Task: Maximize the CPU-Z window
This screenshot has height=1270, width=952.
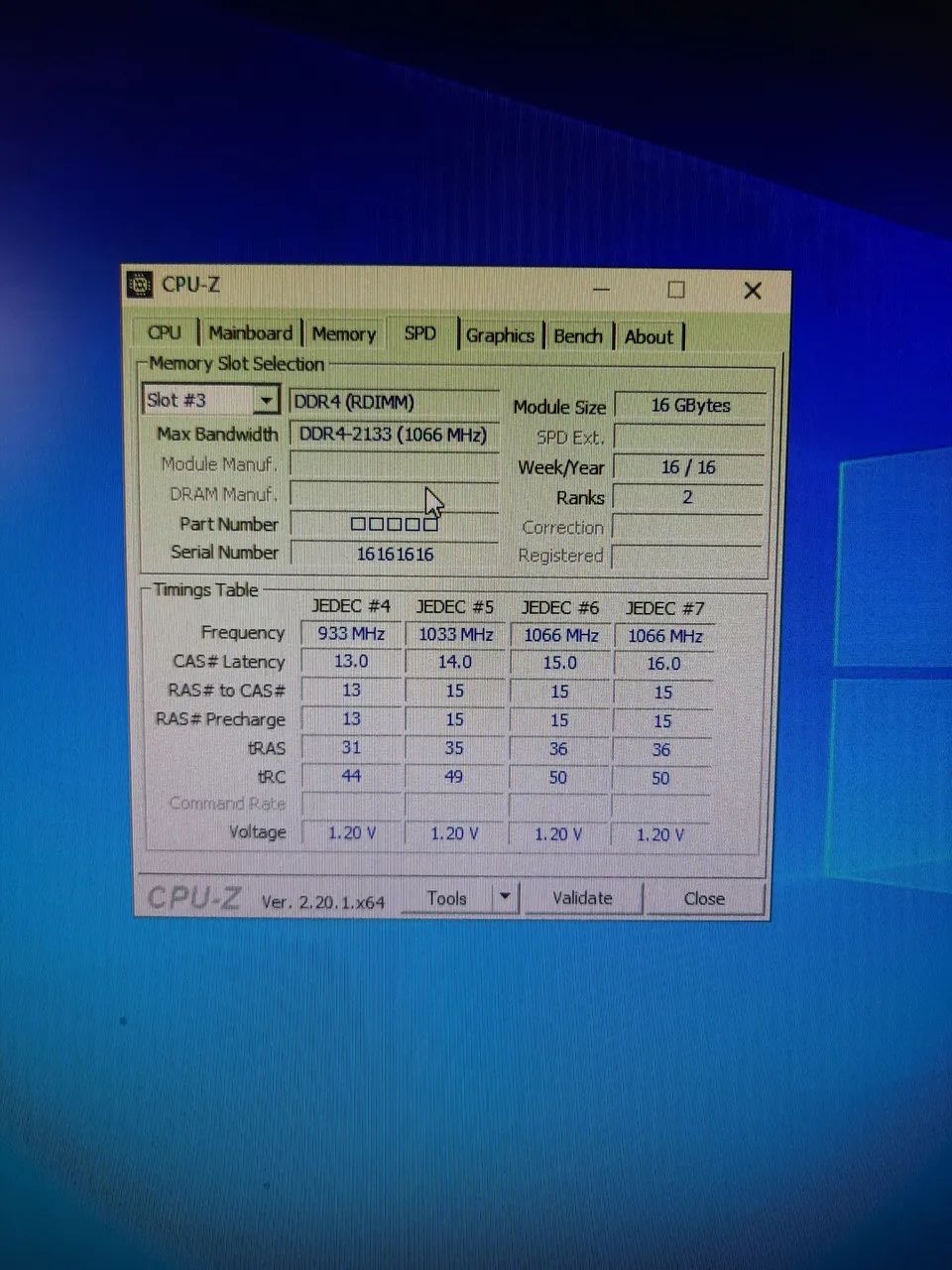Action: click(x=676, y=290)
